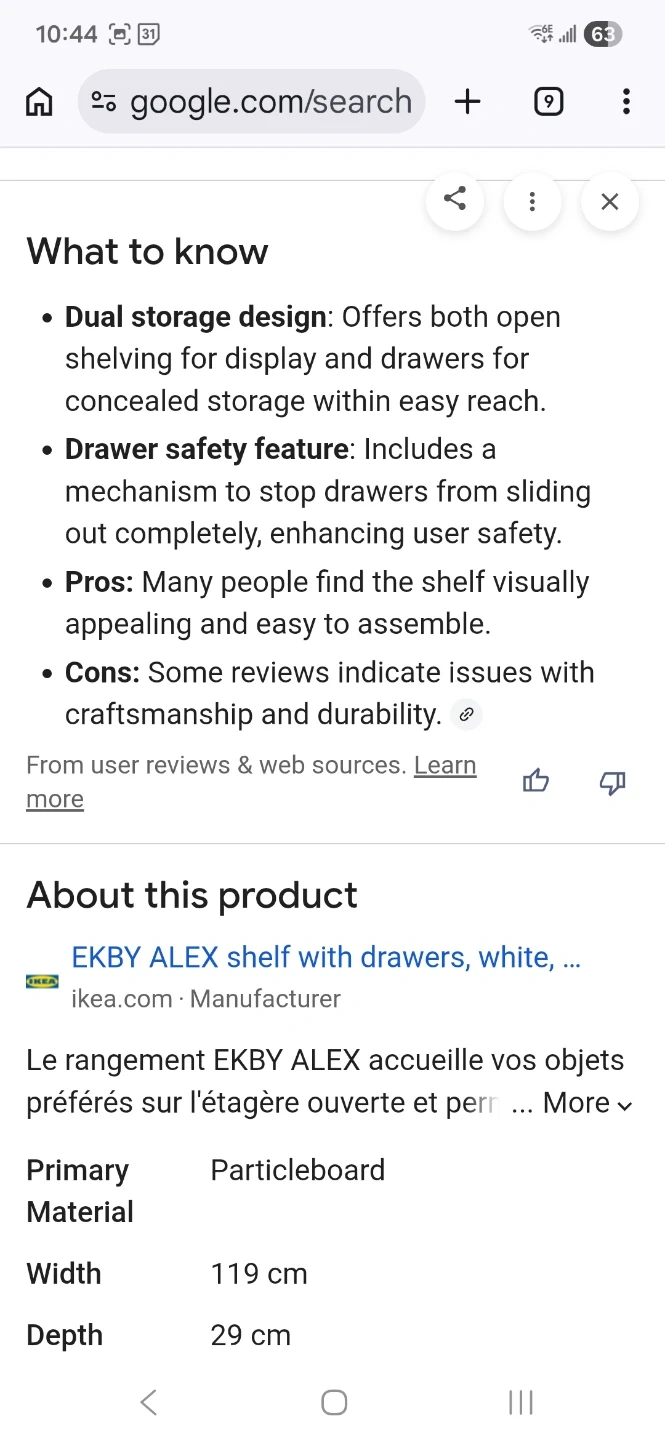Expand description with More chevron

(x=587, y=1103)
